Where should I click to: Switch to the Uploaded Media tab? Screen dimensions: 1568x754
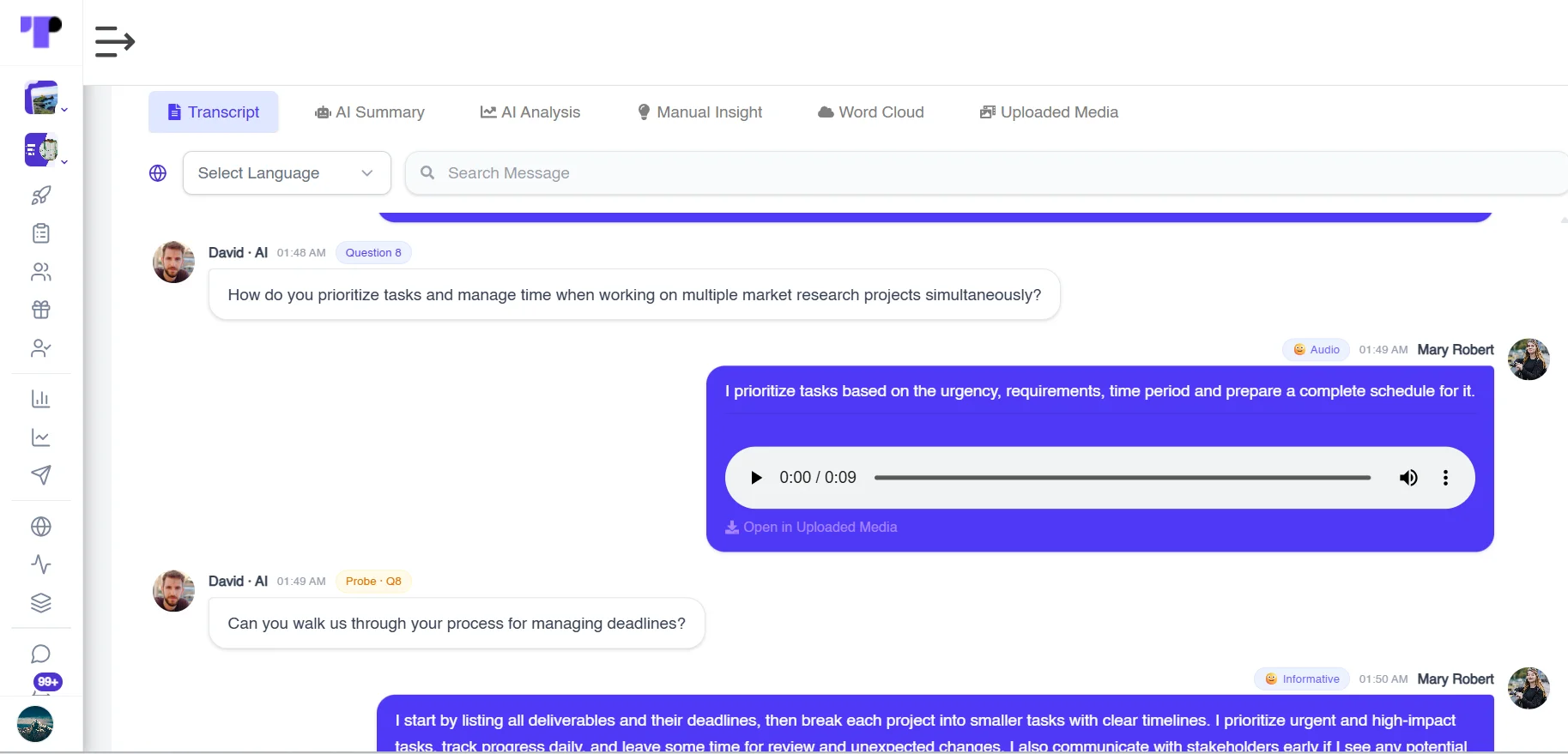[x=1049, y=112]
